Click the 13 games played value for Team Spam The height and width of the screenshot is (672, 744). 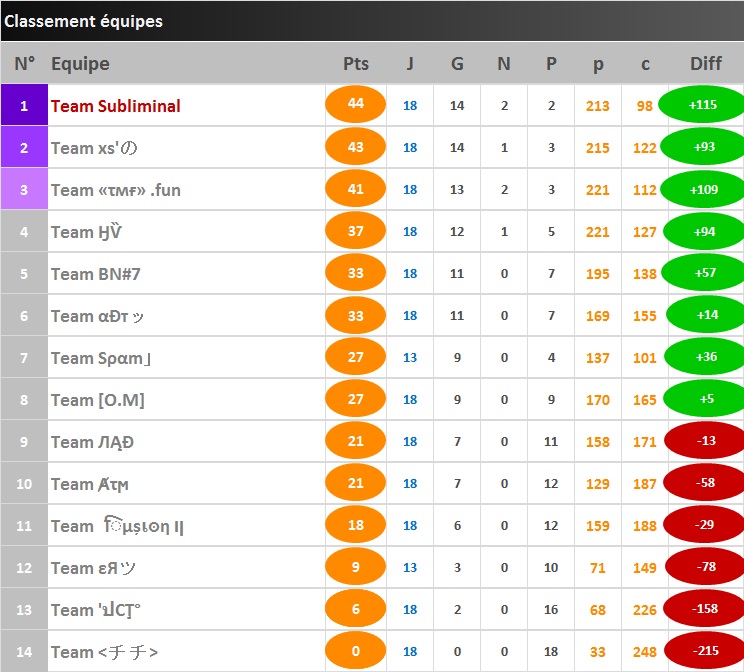point(410,358)
